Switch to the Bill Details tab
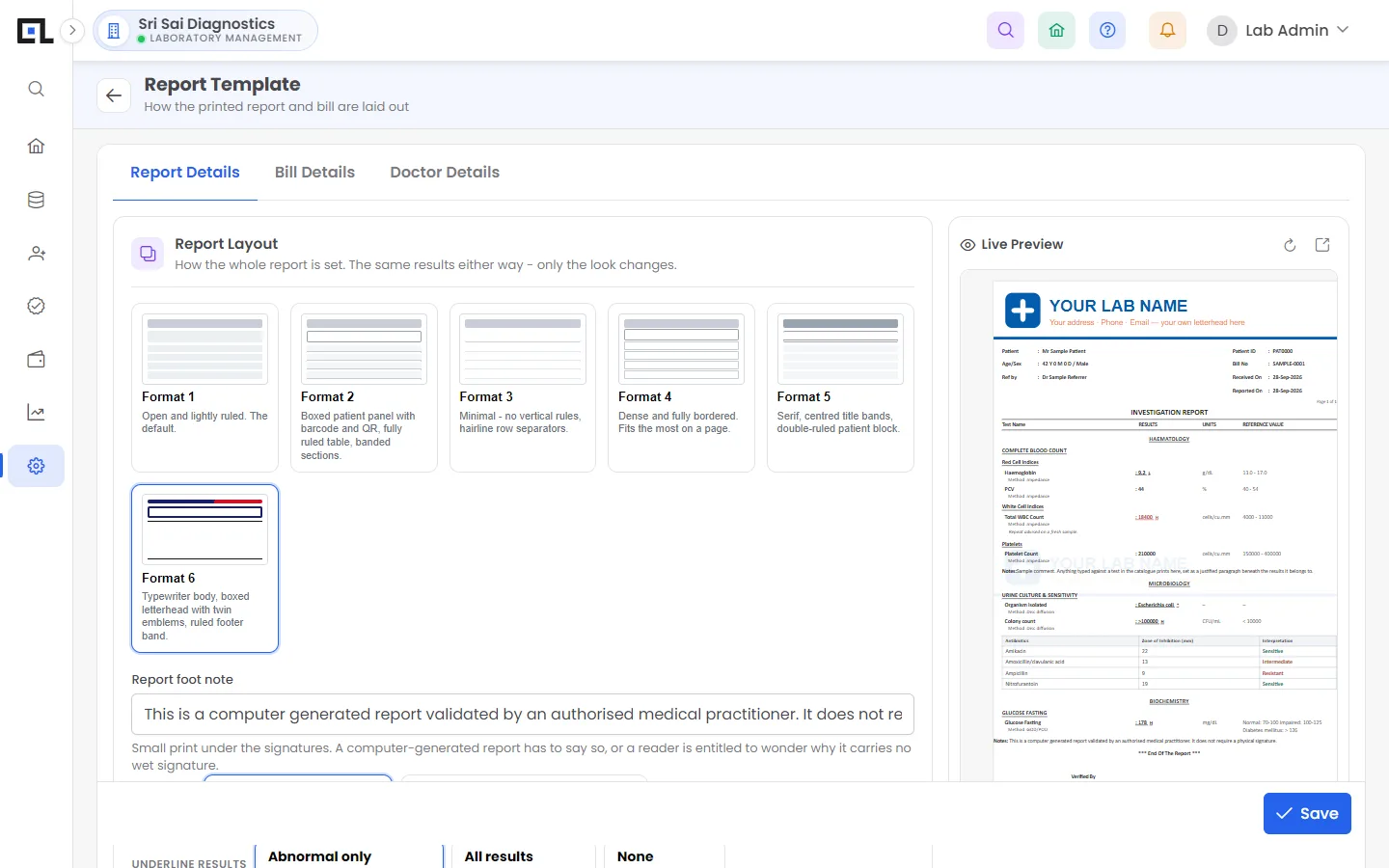1389x868 pixels. [314, 173]
